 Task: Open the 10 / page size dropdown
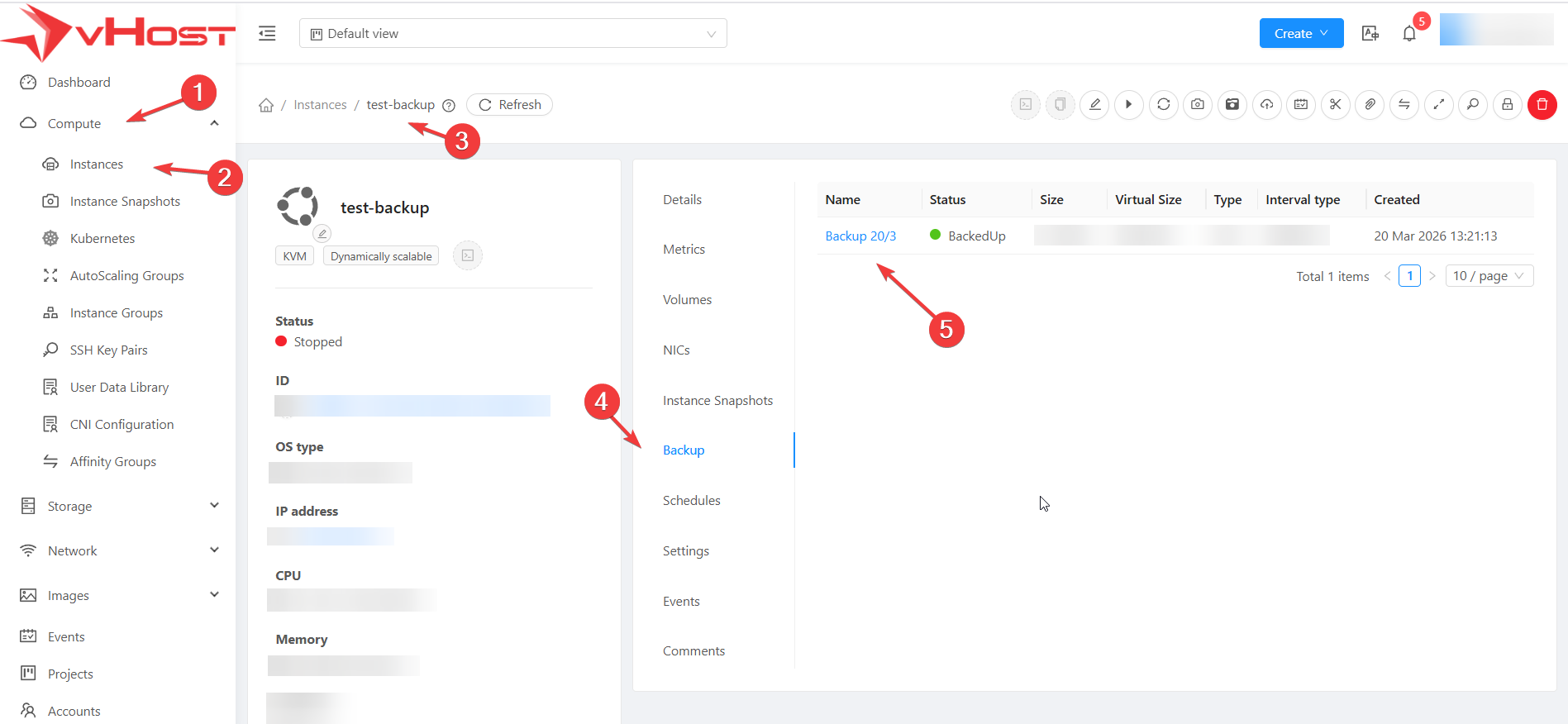point(1489,276)
